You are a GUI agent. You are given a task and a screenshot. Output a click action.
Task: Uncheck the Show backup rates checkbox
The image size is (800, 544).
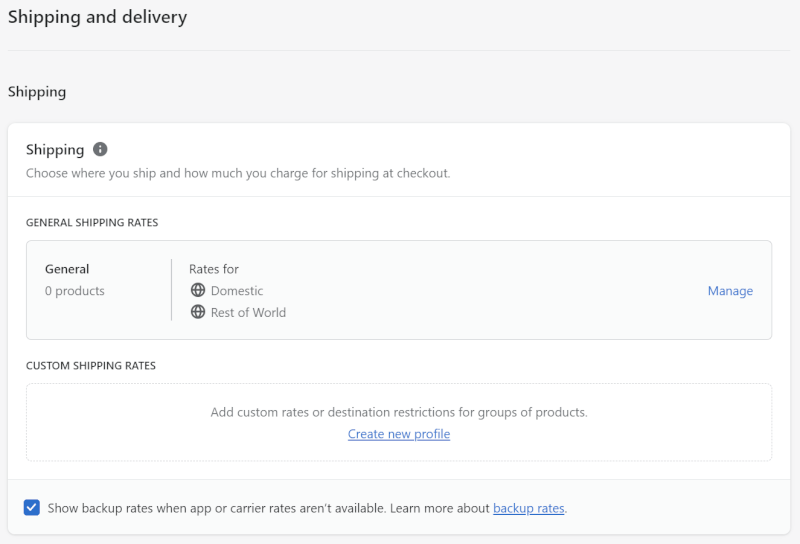[x=32, y=508]
